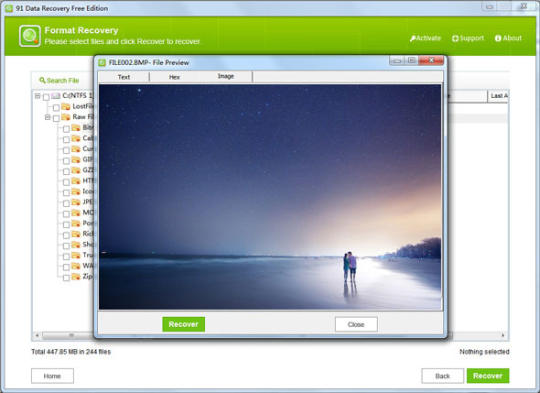This screenshot has width=540, height=393.
Task: Click the LostFiles folder icon
Action: click(x=66, y=106)
